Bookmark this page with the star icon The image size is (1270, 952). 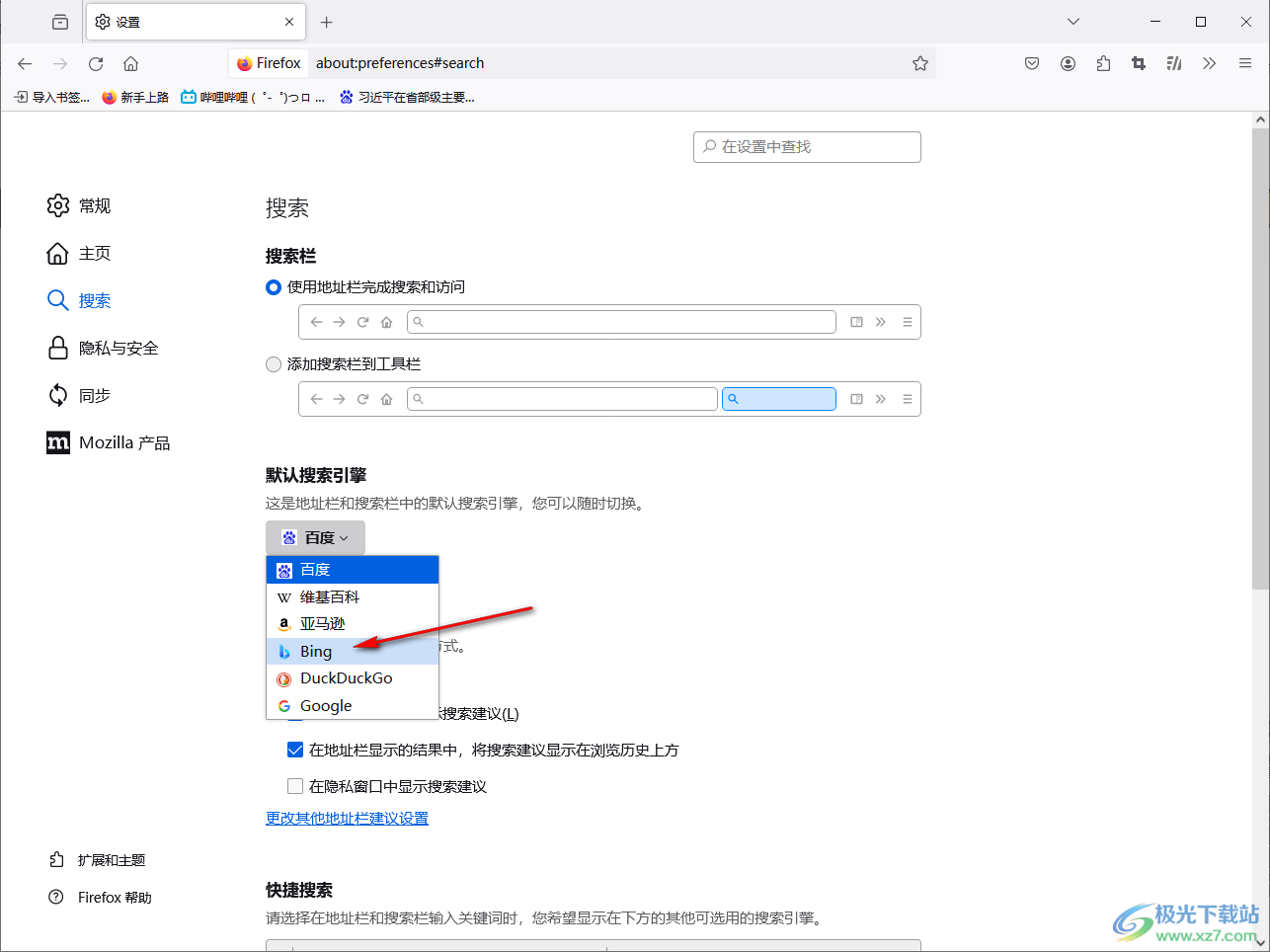(920, 63)
